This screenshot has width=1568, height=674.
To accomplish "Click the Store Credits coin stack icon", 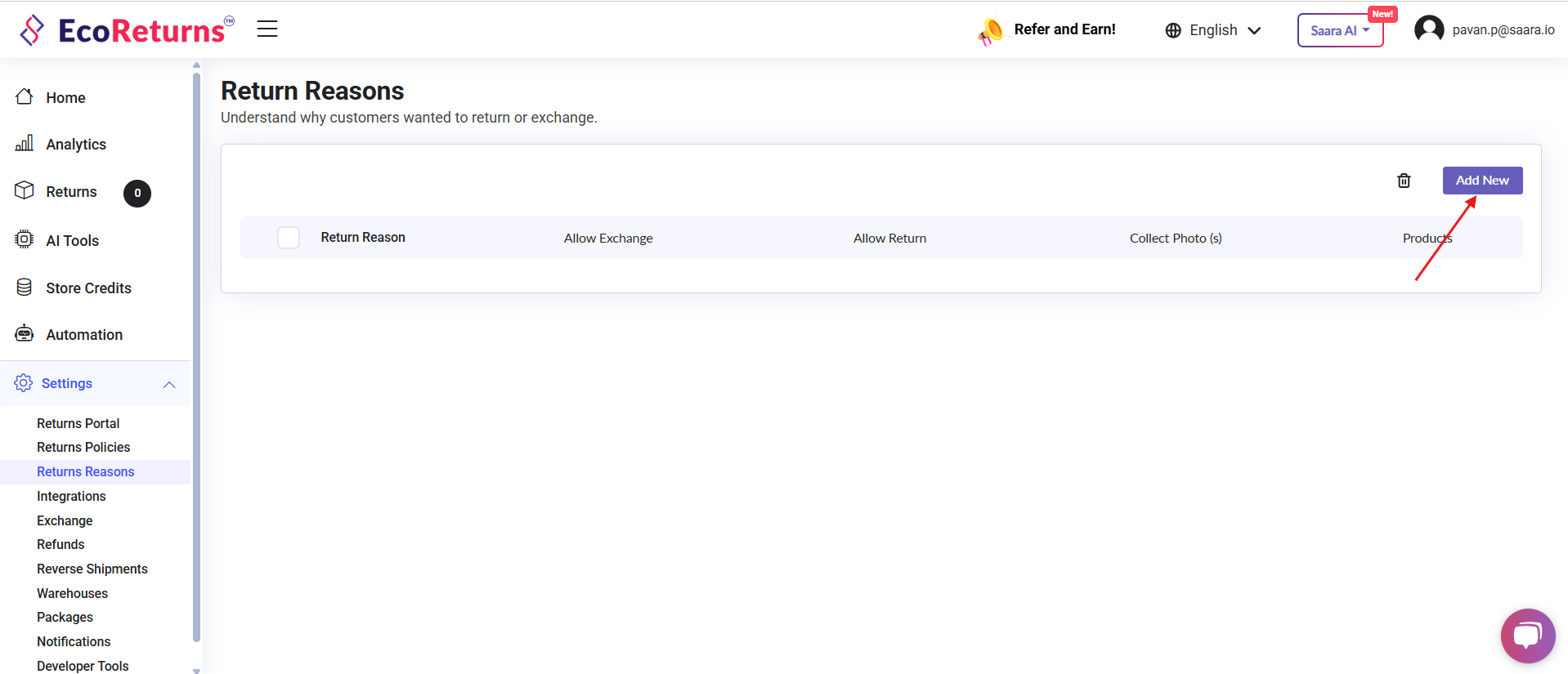I will [25, 288].
